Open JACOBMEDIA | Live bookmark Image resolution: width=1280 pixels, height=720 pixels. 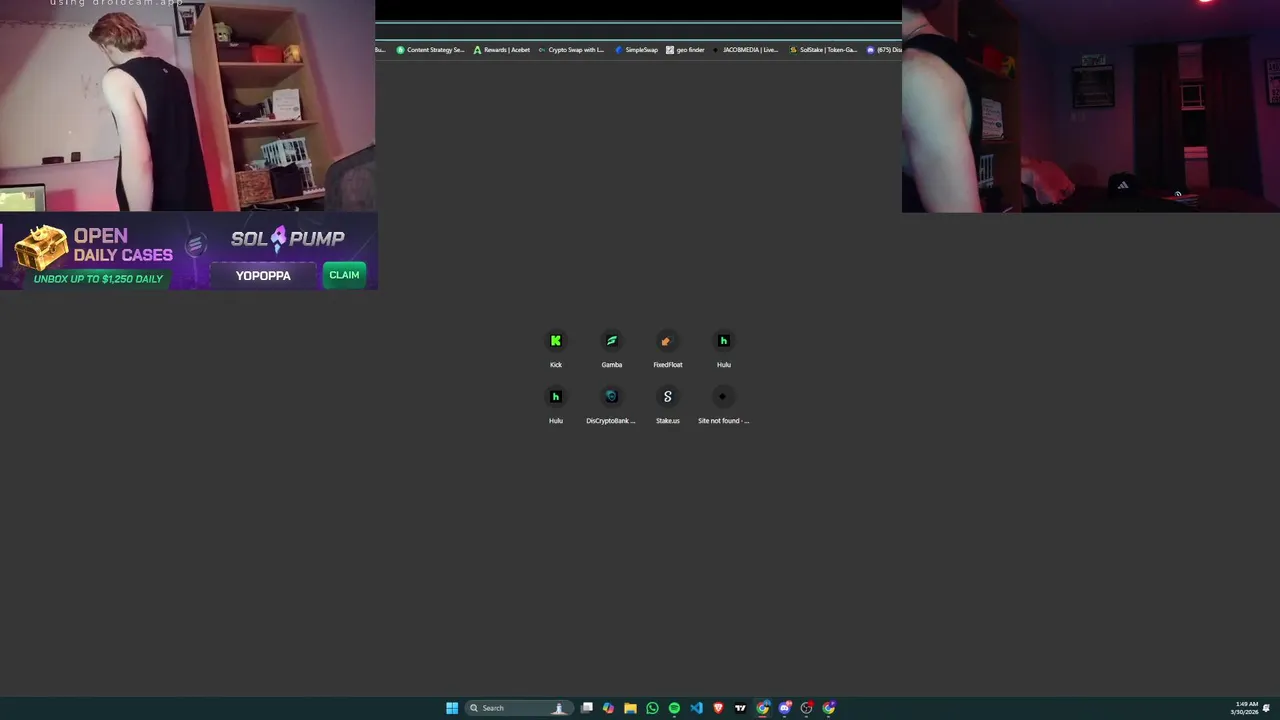[x=745, y=50]
